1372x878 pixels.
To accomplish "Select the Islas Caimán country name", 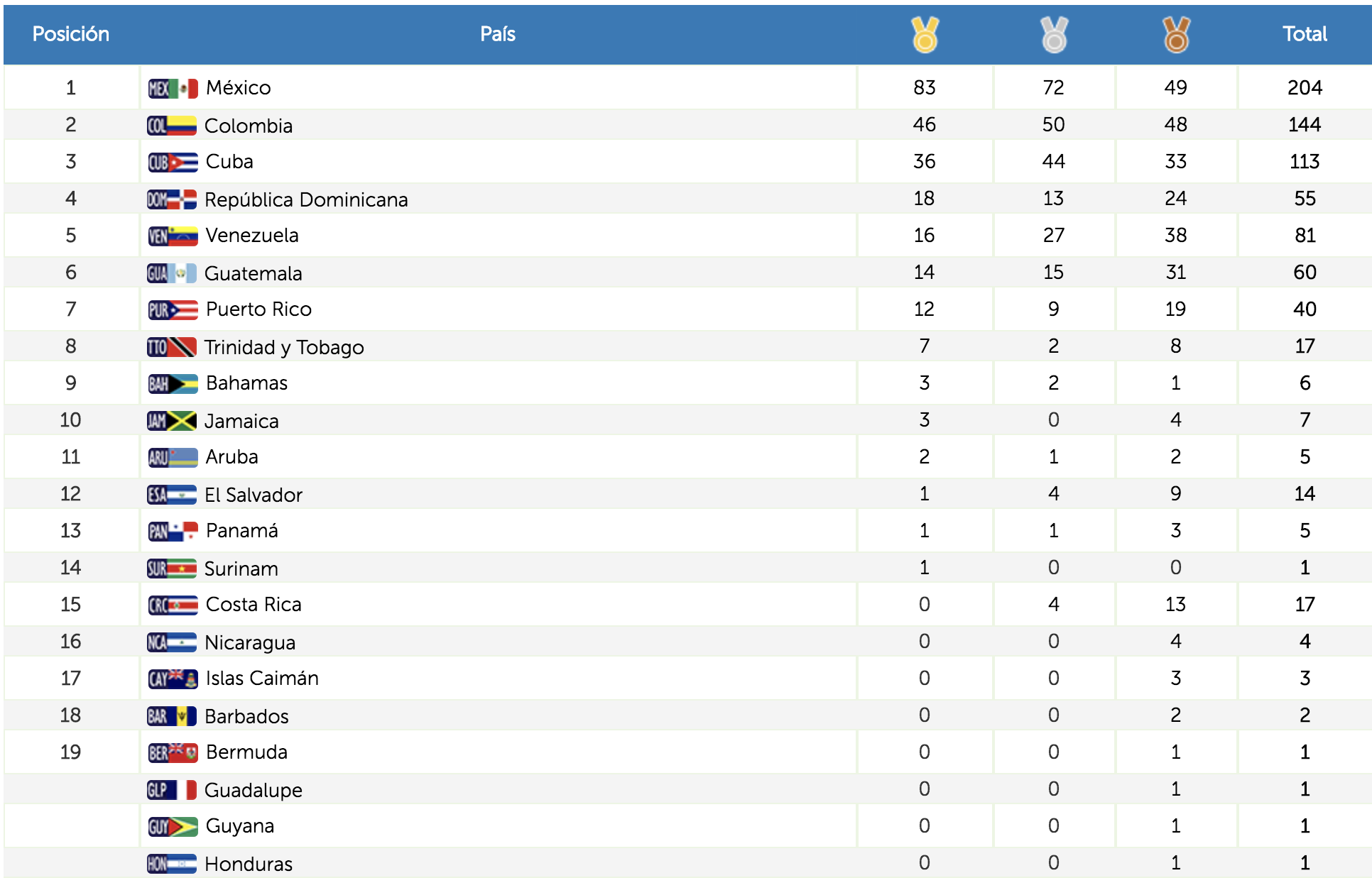I will click(x=262, y=678).
